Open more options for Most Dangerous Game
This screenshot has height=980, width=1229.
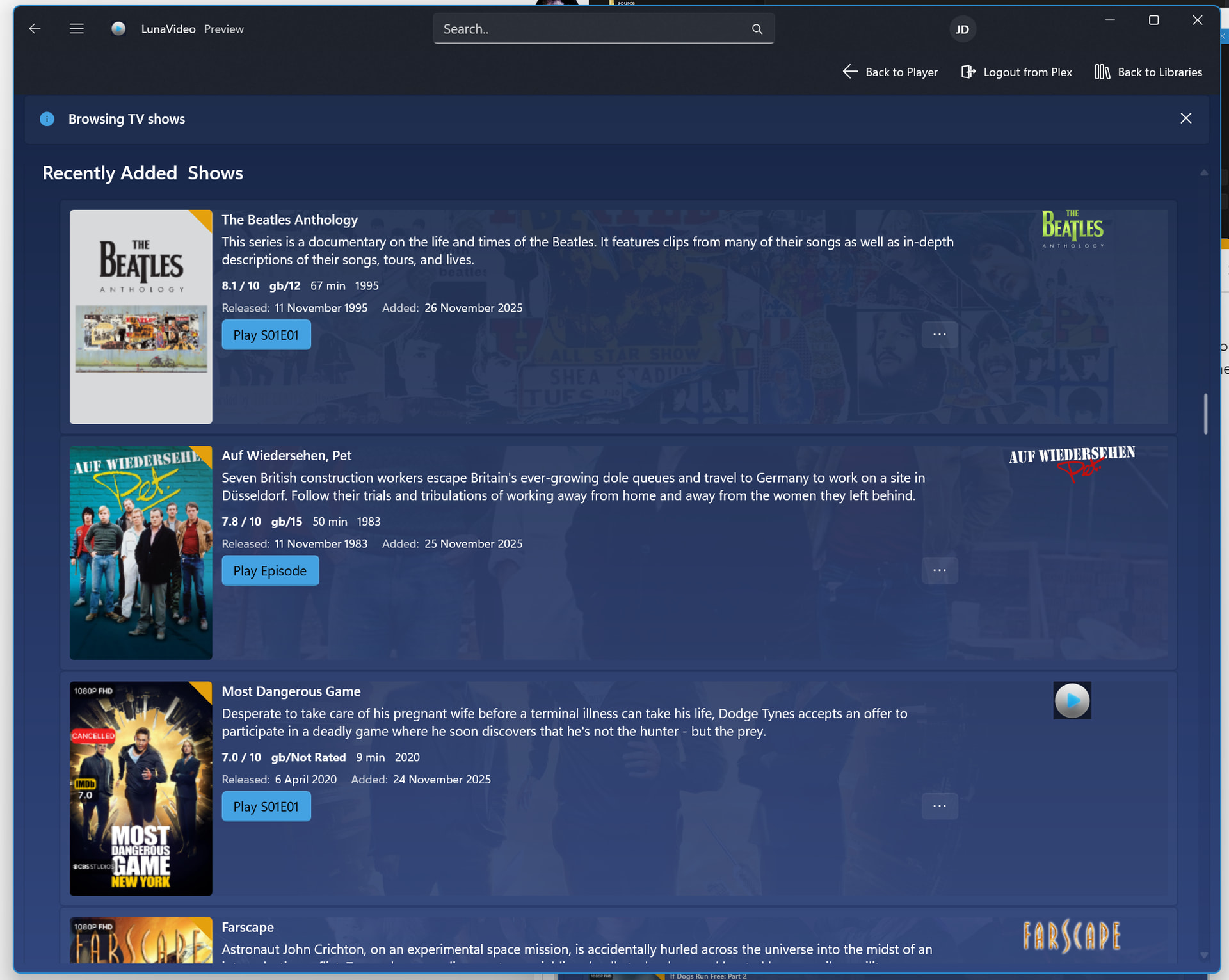tap(939, 806)
